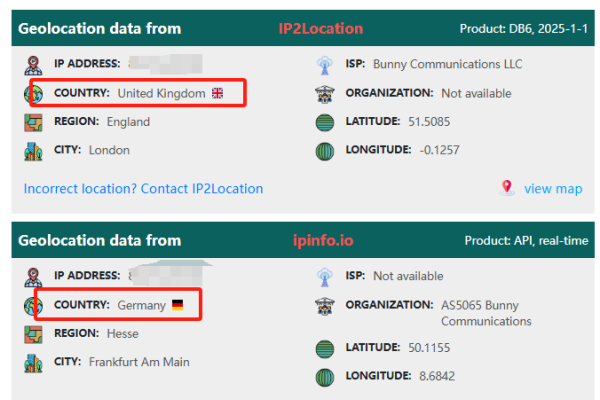Open the view map link
Screen dimensions: 600x400
553,188
